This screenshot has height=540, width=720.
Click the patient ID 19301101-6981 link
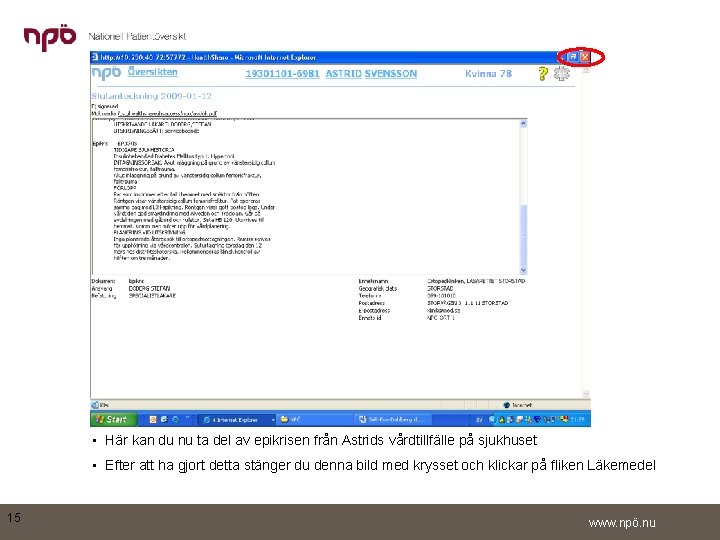click(x=282, y=74)
